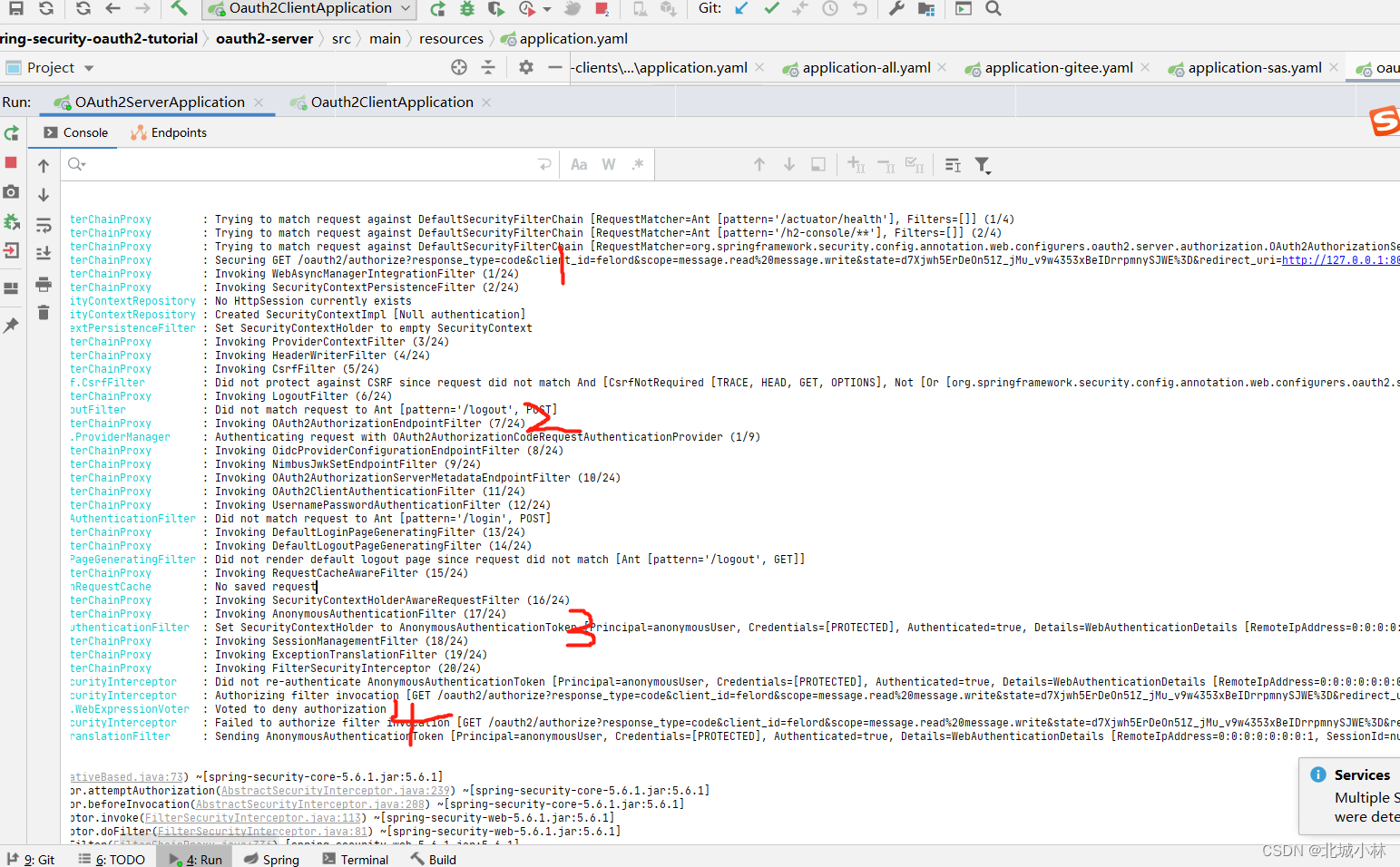Clear console with trash icon
Screen dimensions: 1400x867
click(44, 313)
